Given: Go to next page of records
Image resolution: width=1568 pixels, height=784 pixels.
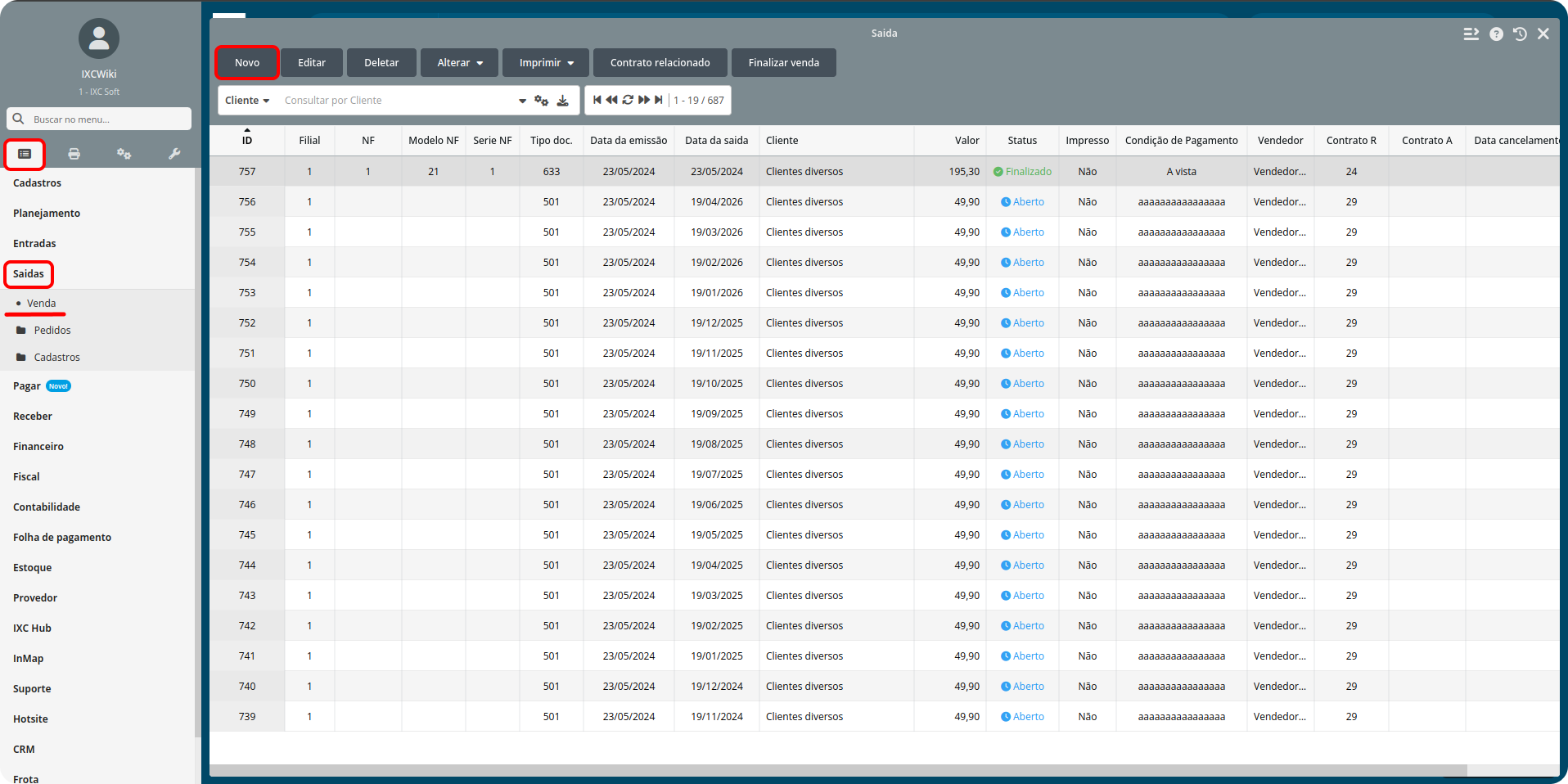Looking at the screenshot, I should pyautogui.click(x=644, y=100).
